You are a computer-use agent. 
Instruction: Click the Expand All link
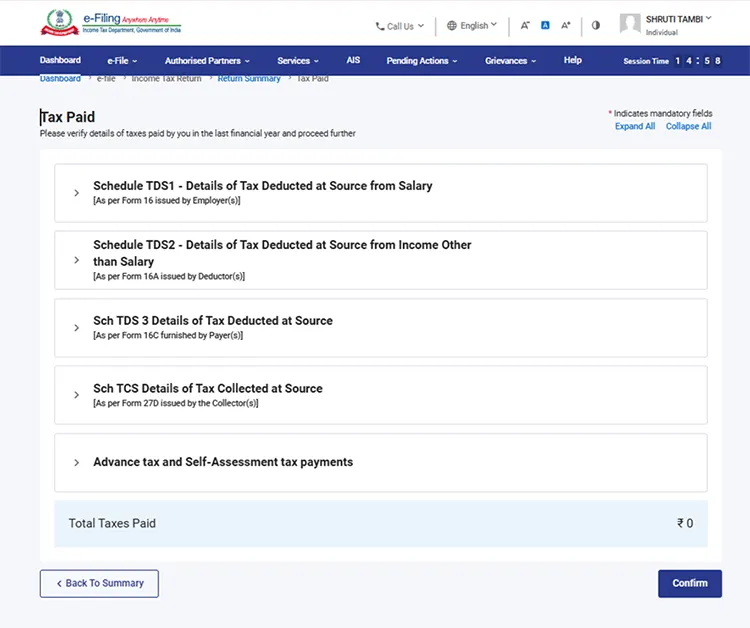pos(635,126)
